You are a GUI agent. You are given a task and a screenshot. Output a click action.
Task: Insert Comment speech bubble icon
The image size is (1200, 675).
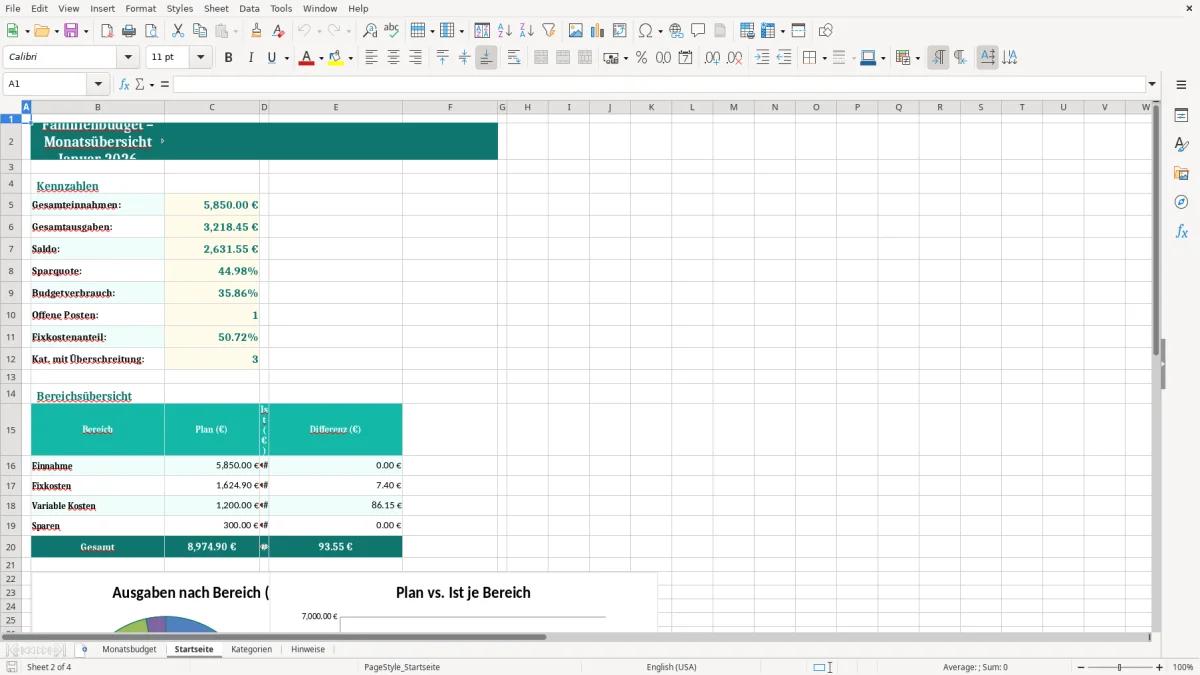699,31
